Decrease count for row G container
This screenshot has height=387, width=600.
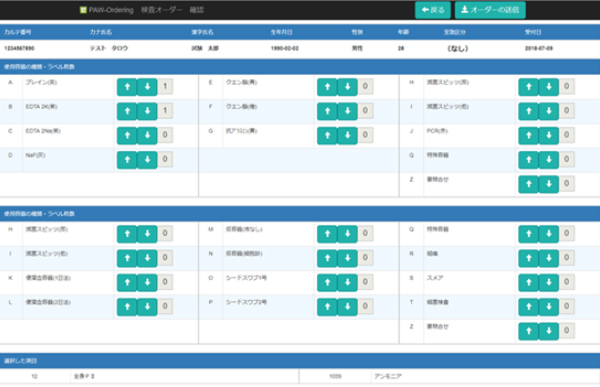click(347, 135)
